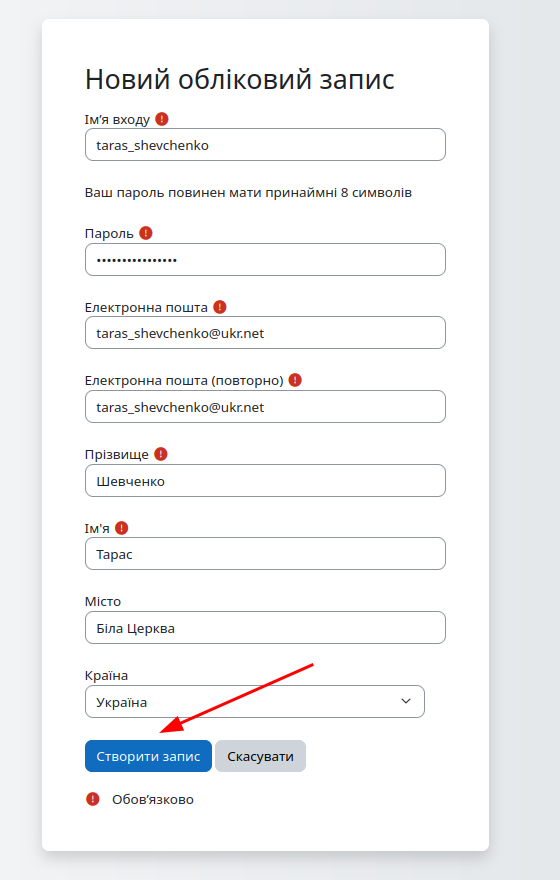This screenshot has height=880, width=560.
Task: Click the Ім'я field containing Тарас
Action: (265, 554)
